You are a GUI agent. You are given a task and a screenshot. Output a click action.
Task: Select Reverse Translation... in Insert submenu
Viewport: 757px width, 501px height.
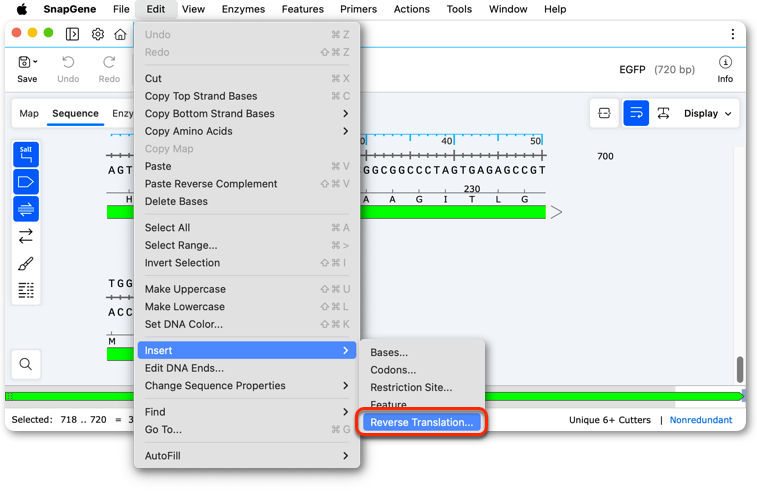[422, 422]
